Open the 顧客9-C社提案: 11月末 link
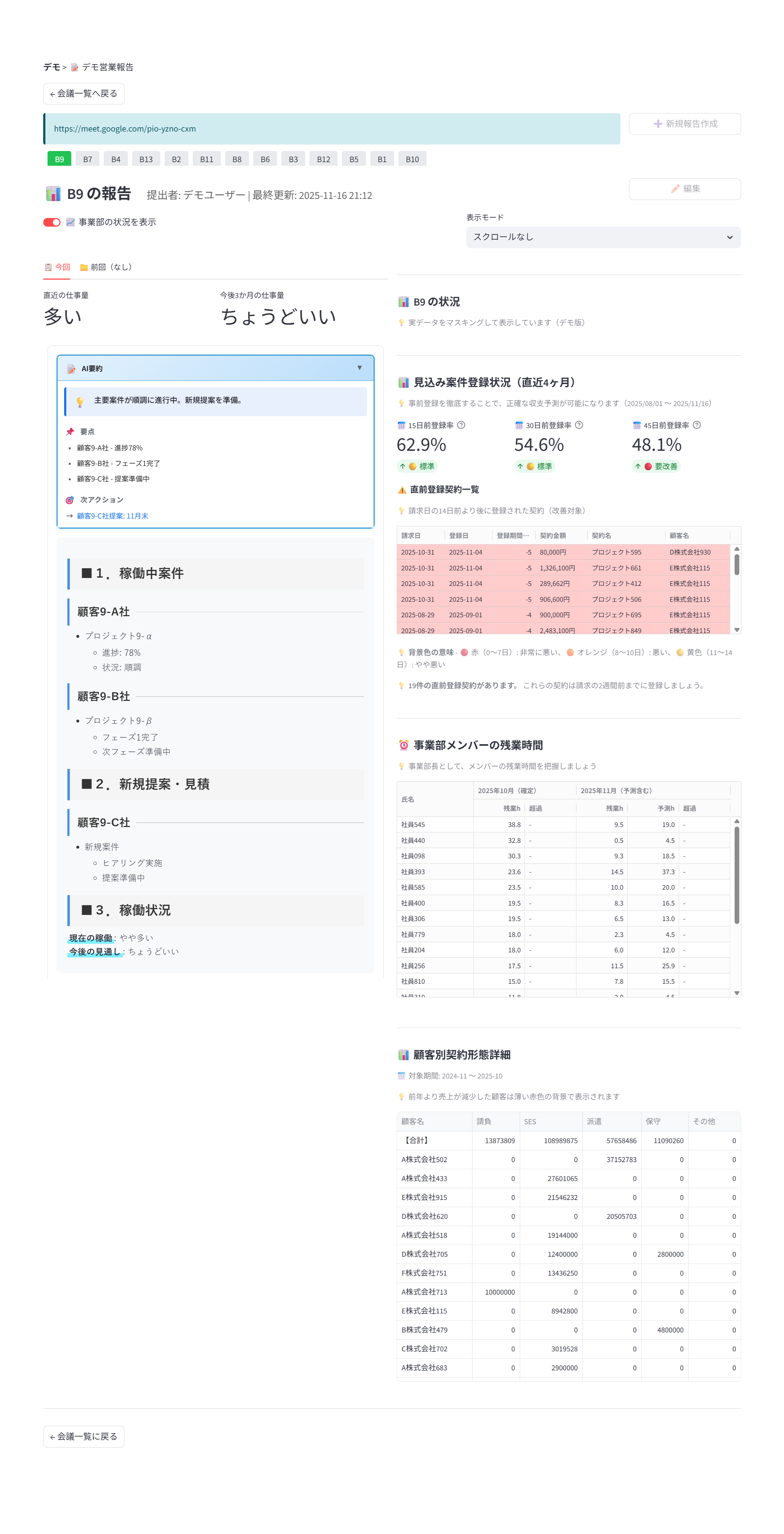This screenshot has width=784, height=1534. 113,516
